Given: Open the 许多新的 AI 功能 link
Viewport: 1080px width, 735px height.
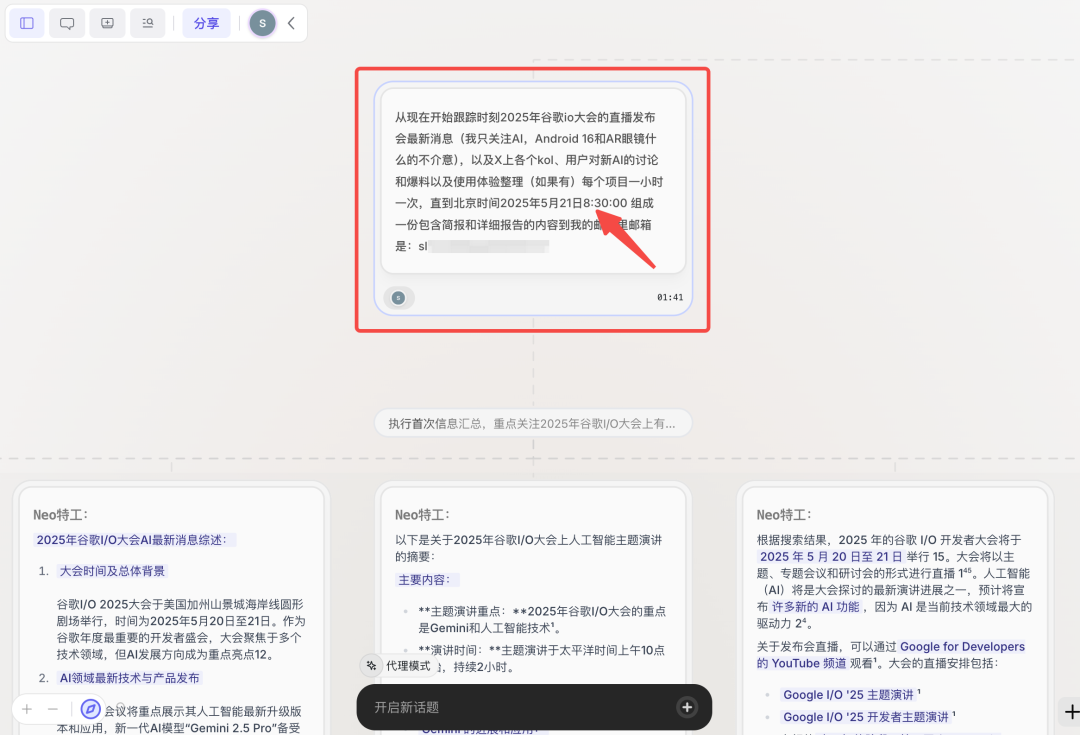Looking at the screenshot, I should coord(816,607).
